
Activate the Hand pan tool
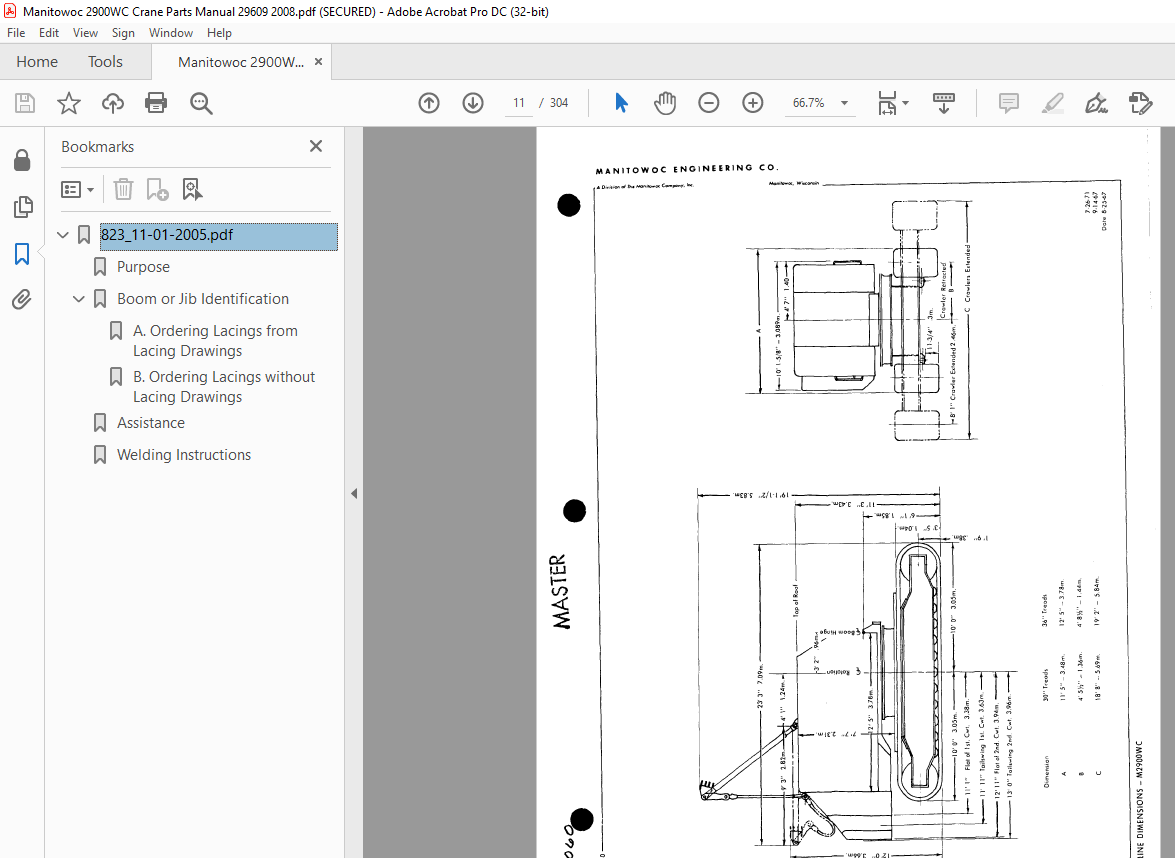coord(665,103)
